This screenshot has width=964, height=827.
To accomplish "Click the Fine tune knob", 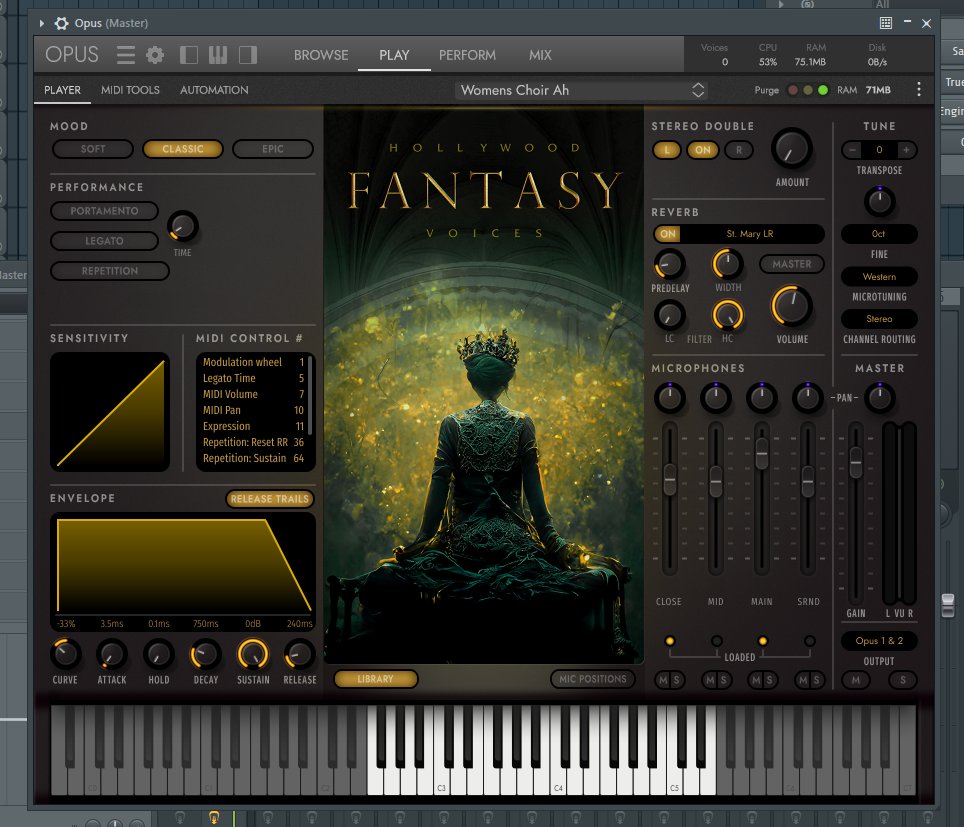I will click(x=879, y=201).
